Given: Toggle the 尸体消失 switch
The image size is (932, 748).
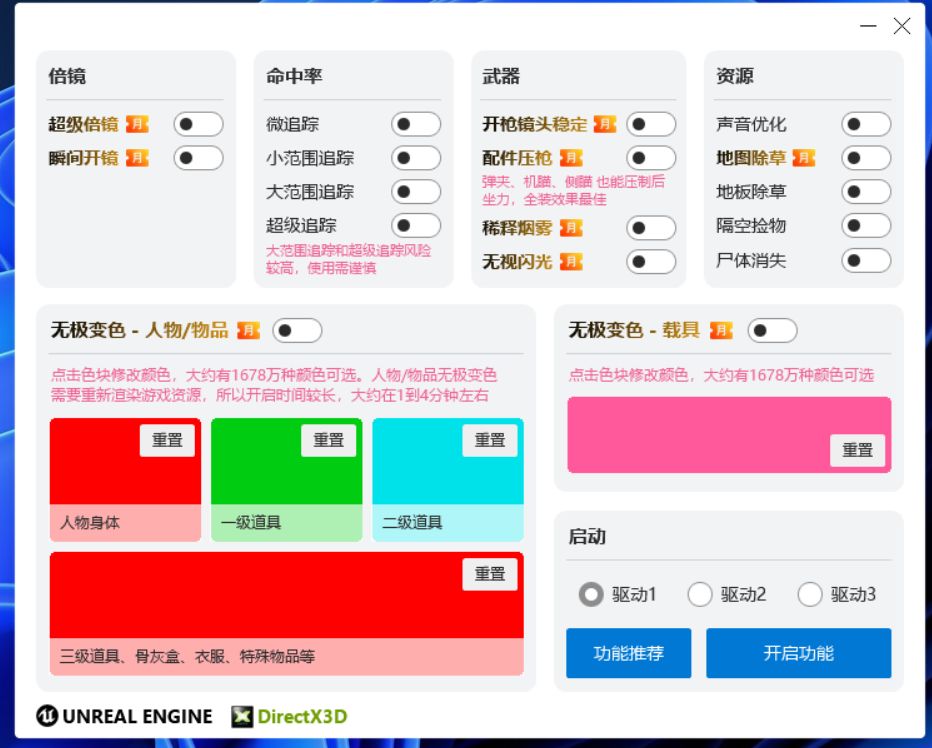Looking at the screenshot, I should point(866,260).
